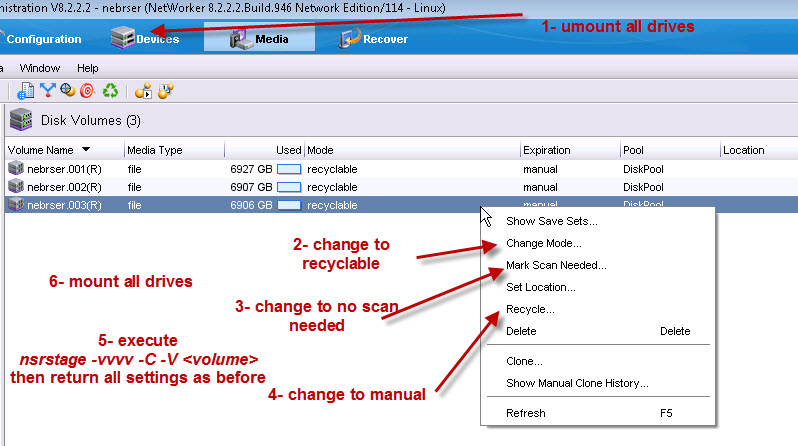
Task: Open the Help menu
Action: [88, 68]
